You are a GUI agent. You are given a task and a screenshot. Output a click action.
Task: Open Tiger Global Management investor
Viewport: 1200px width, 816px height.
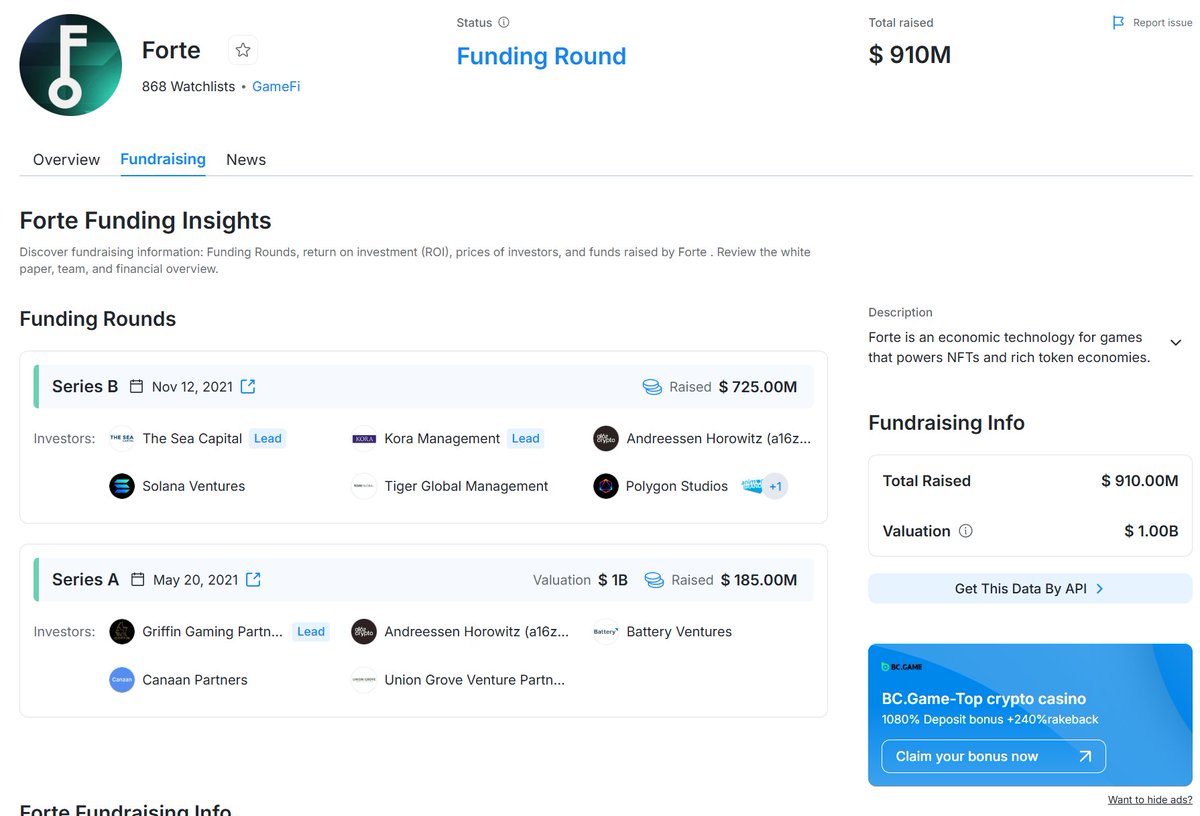[x=467, y=487]
